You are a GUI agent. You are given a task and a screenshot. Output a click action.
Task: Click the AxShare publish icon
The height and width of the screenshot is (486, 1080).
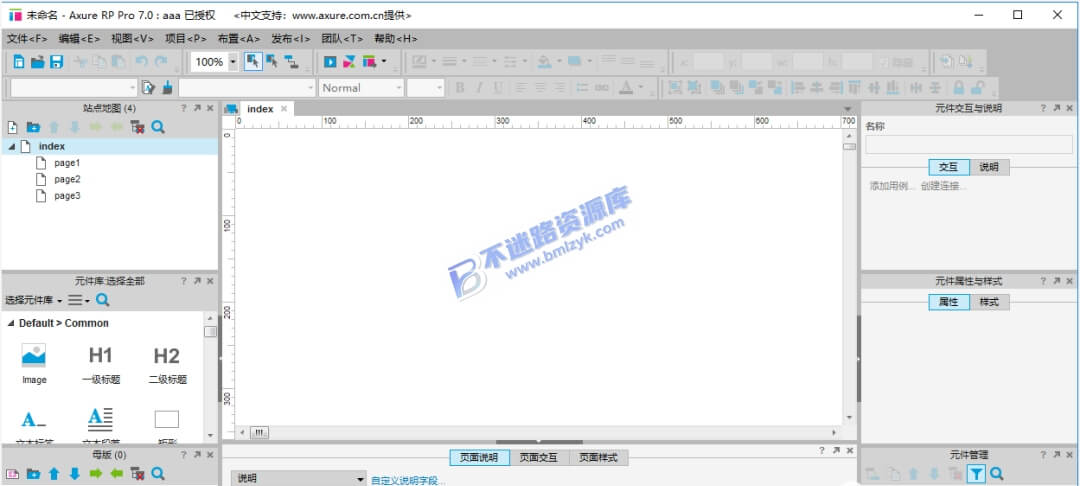(349, 62)
